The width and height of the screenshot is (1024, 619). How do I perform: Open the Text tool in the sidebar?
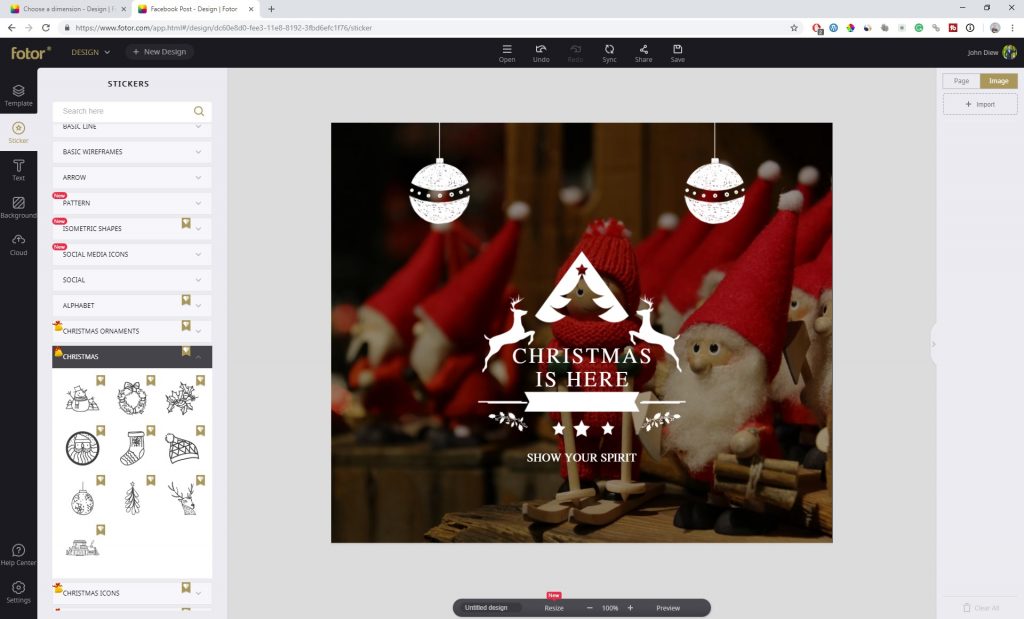coord(18,170)
